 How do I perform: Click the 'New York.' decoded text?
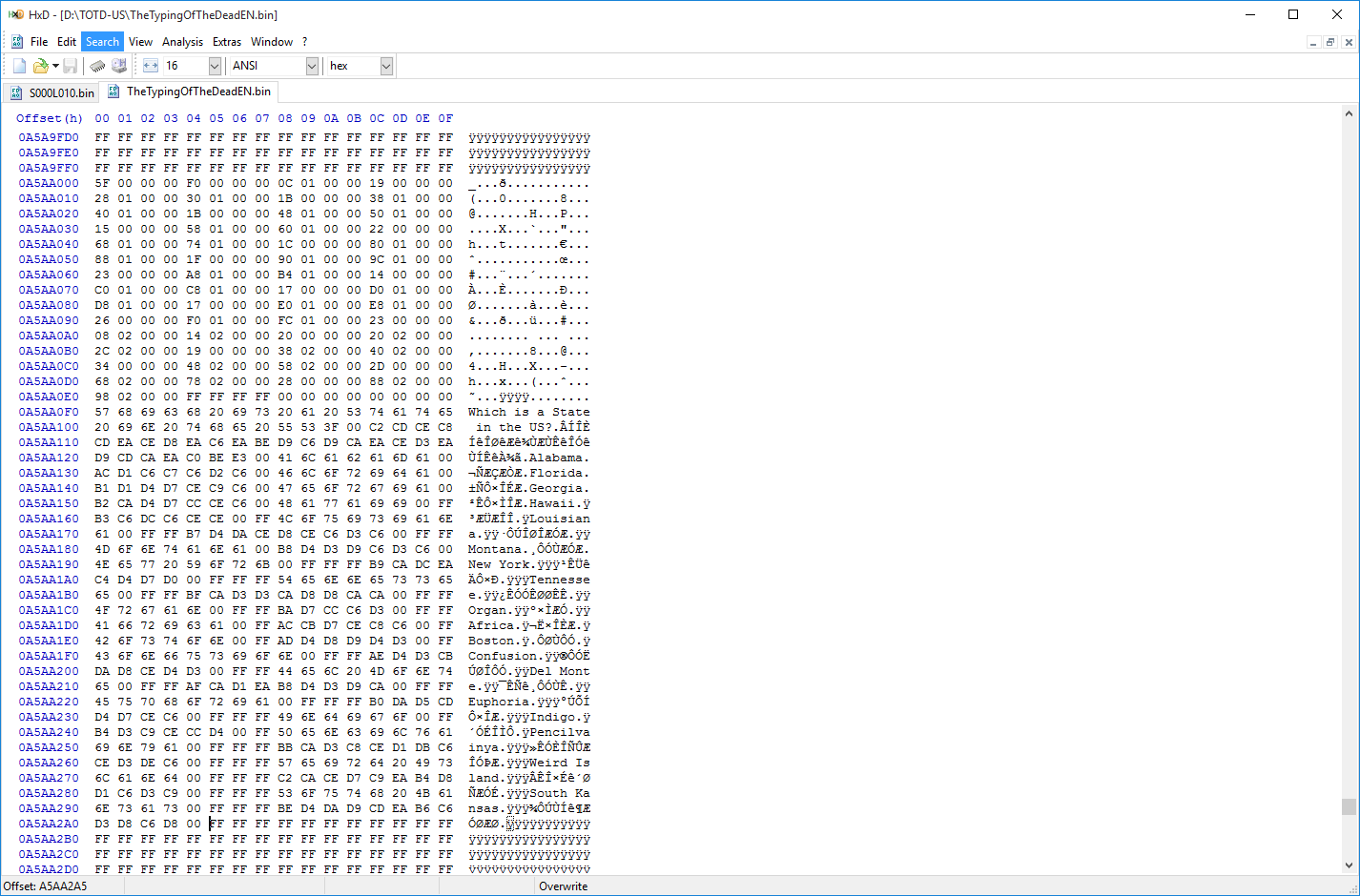tap(503, 564)
